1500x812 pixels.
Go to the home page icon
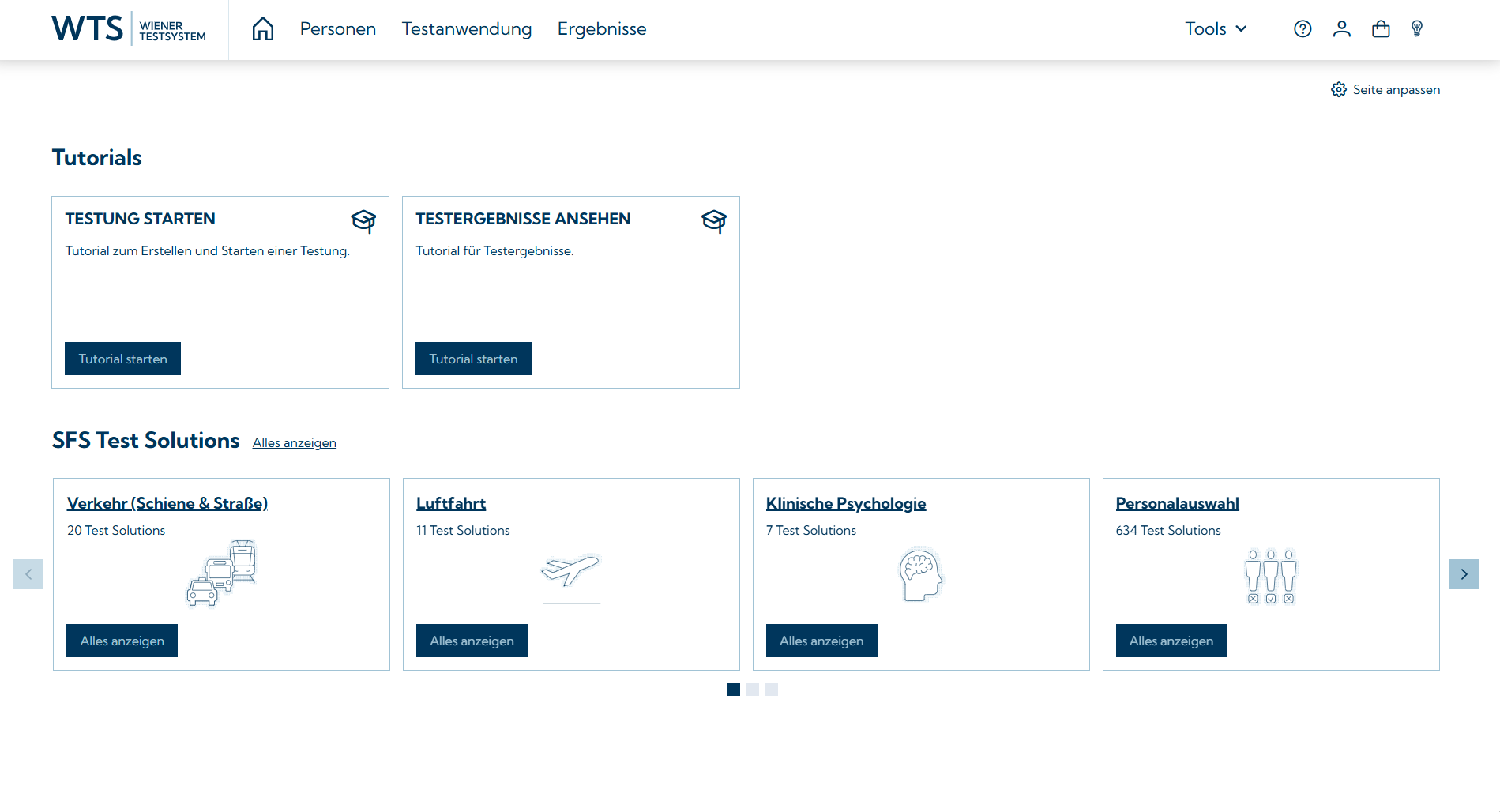[263, 29]
